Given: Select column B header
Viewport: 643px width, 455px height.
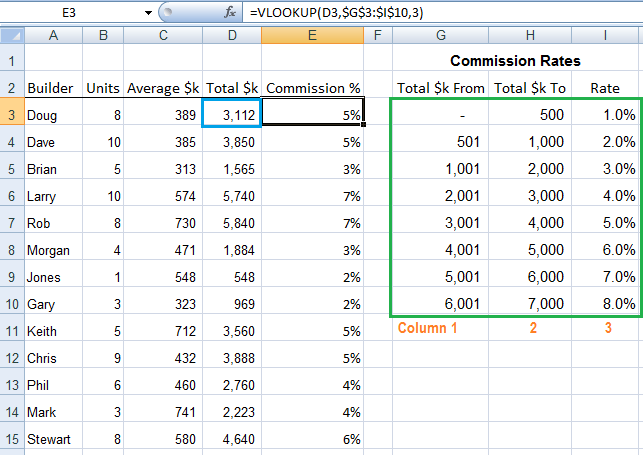Looking at the screenshot, I should [103, 35].
